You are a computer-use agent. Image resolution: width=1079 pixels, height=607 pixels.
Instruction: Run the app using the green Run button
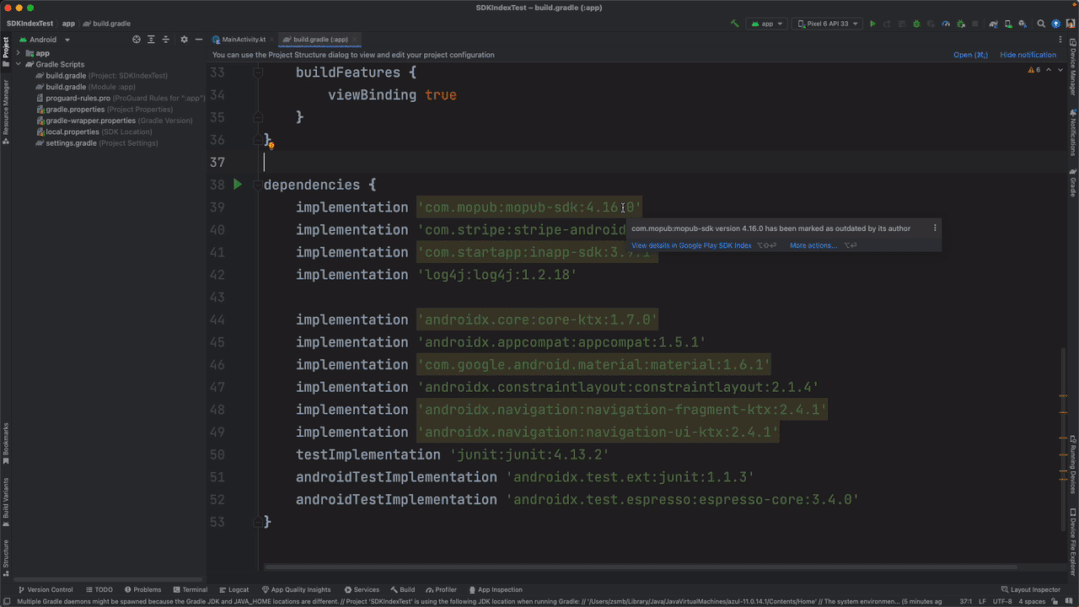coord(873,22)
